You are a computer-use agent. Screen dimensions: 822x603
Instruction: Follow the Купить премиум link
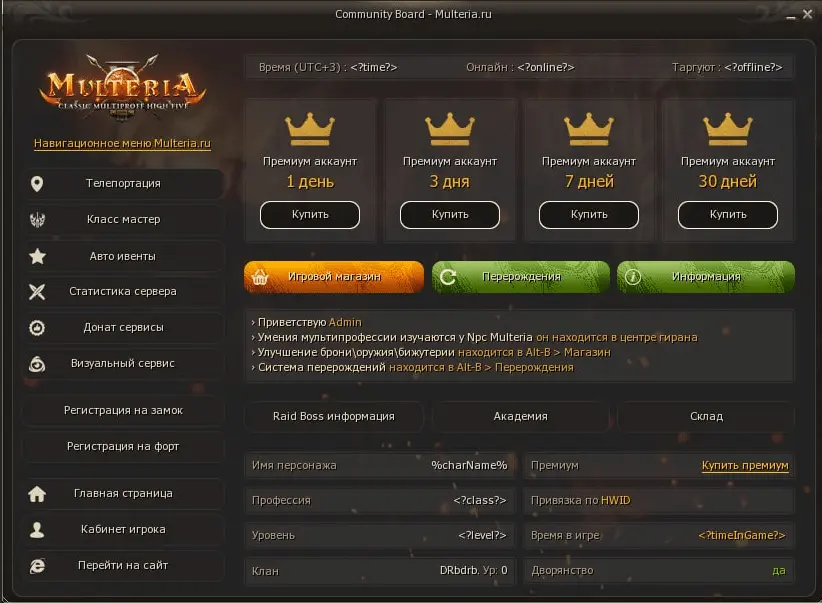click(745, 466)
